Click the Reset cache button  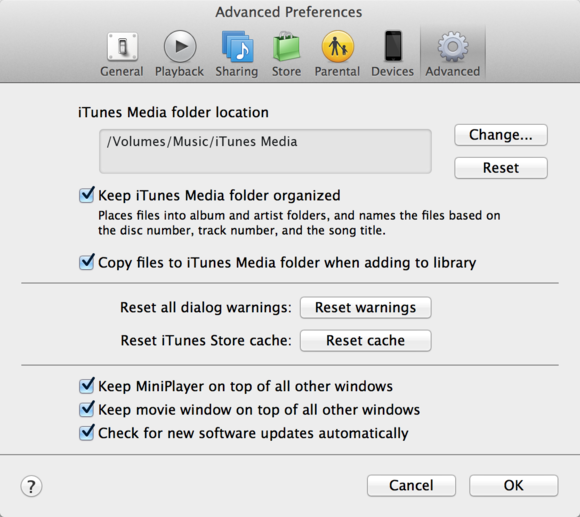click(365, 340)
